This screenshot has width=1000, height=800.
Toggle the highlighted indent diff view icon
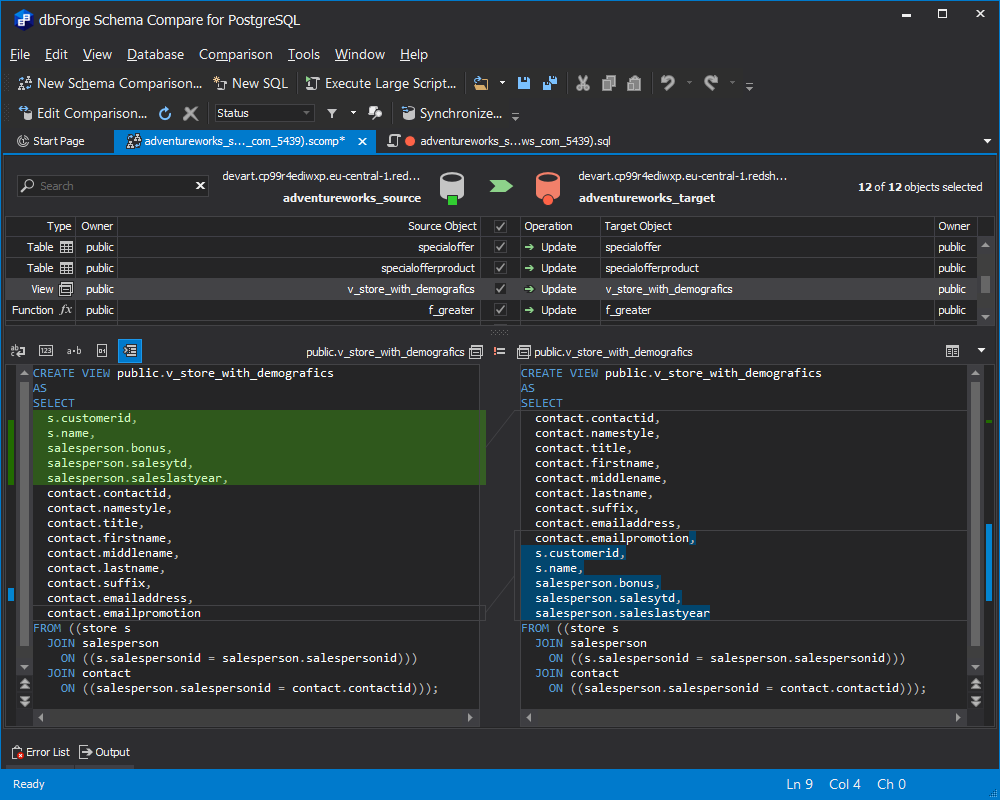point(130,350)
